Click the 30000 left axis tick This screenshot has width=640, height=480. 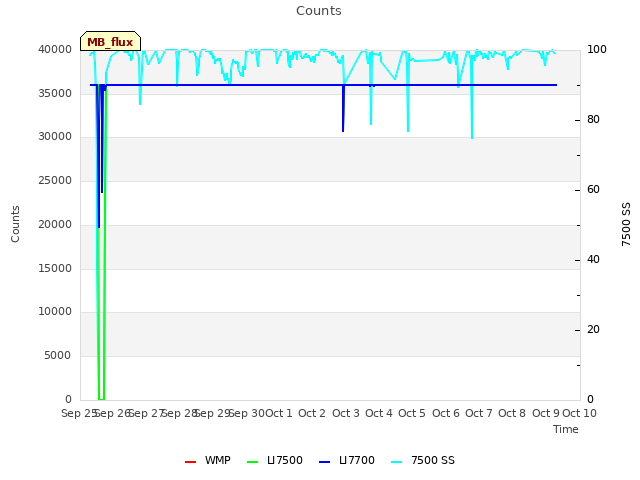click(x=55, y=136)
